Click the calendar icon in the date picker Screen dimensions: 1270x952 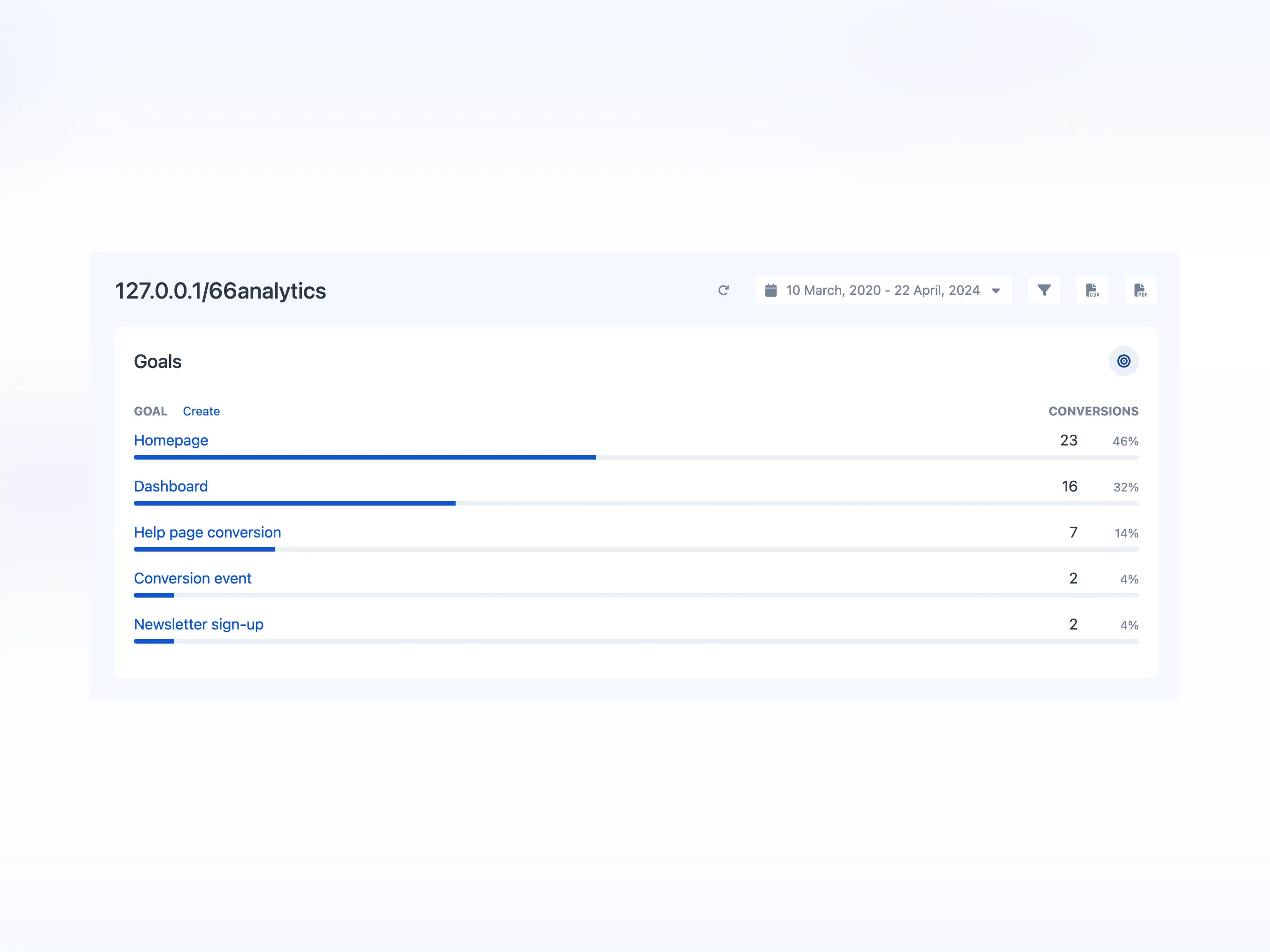pyautogui.click(x=771, y=291)
